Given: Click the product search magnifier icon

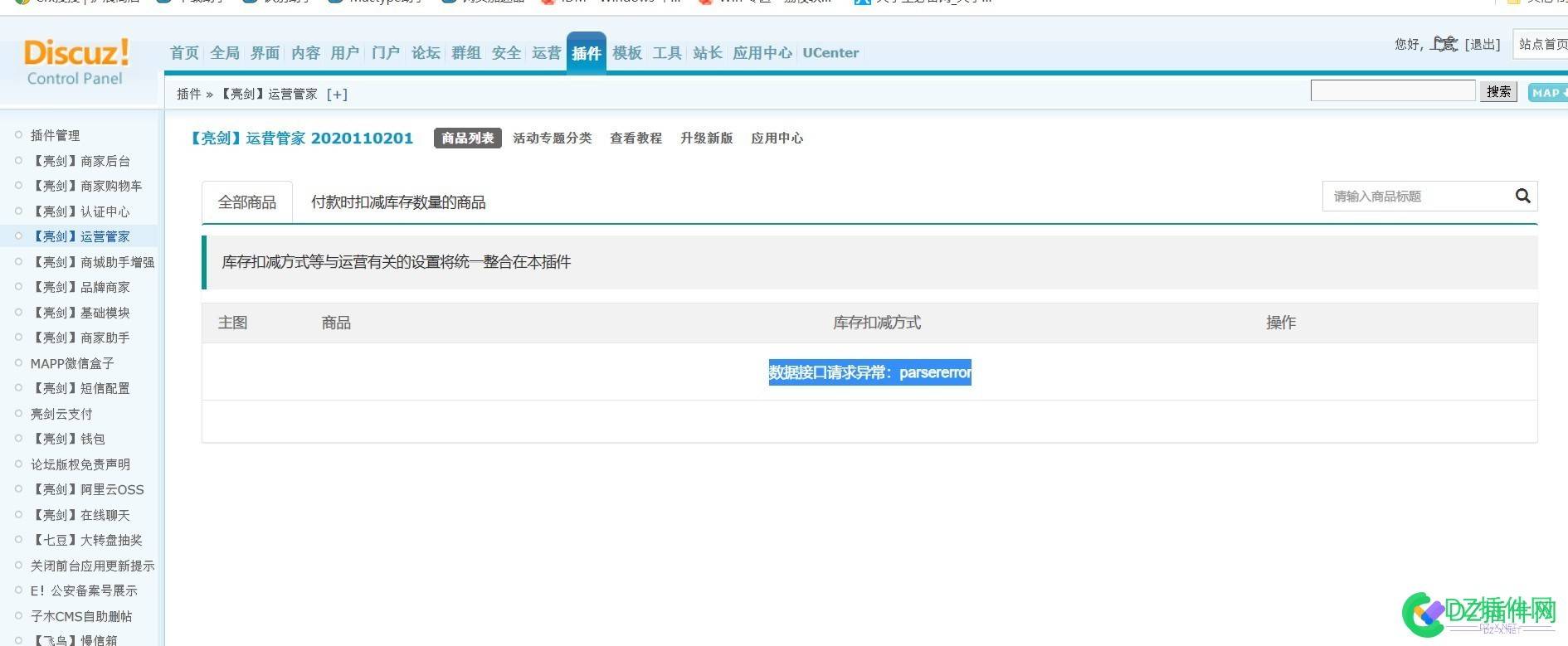Looking at the screenshot, I should pyautogui.click(x=1522, y=196).
